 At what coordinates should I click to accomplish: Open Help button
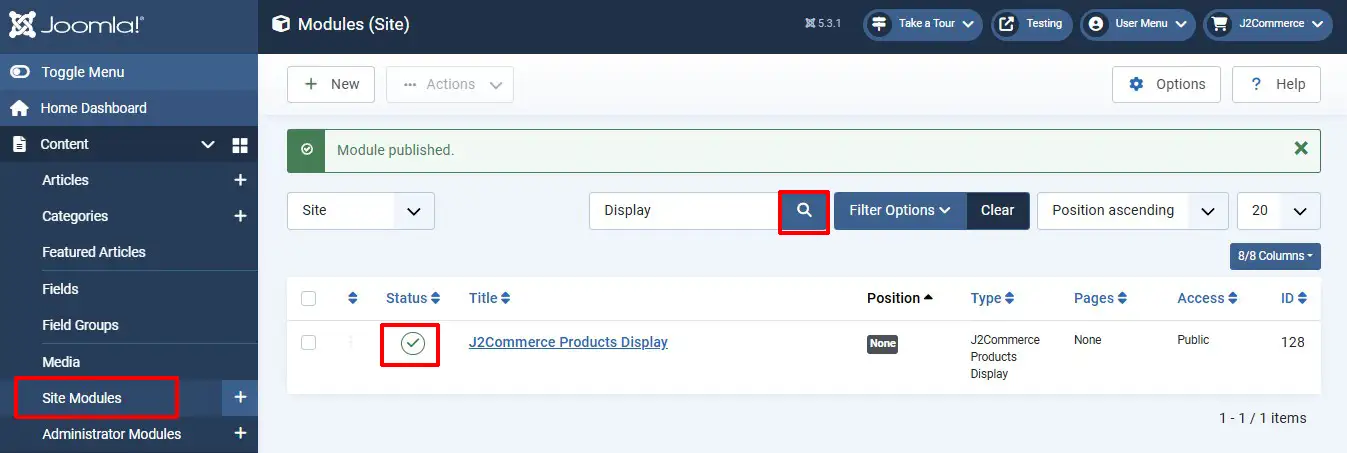point(1276,84)
